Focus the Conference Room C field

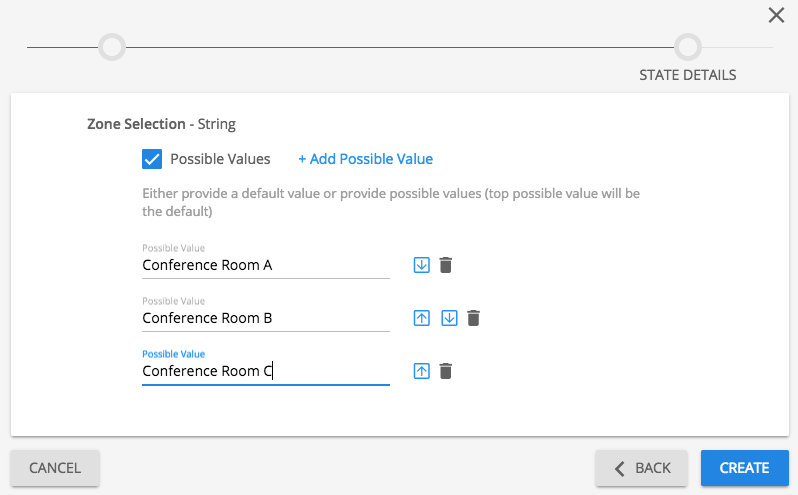[265, 371]
